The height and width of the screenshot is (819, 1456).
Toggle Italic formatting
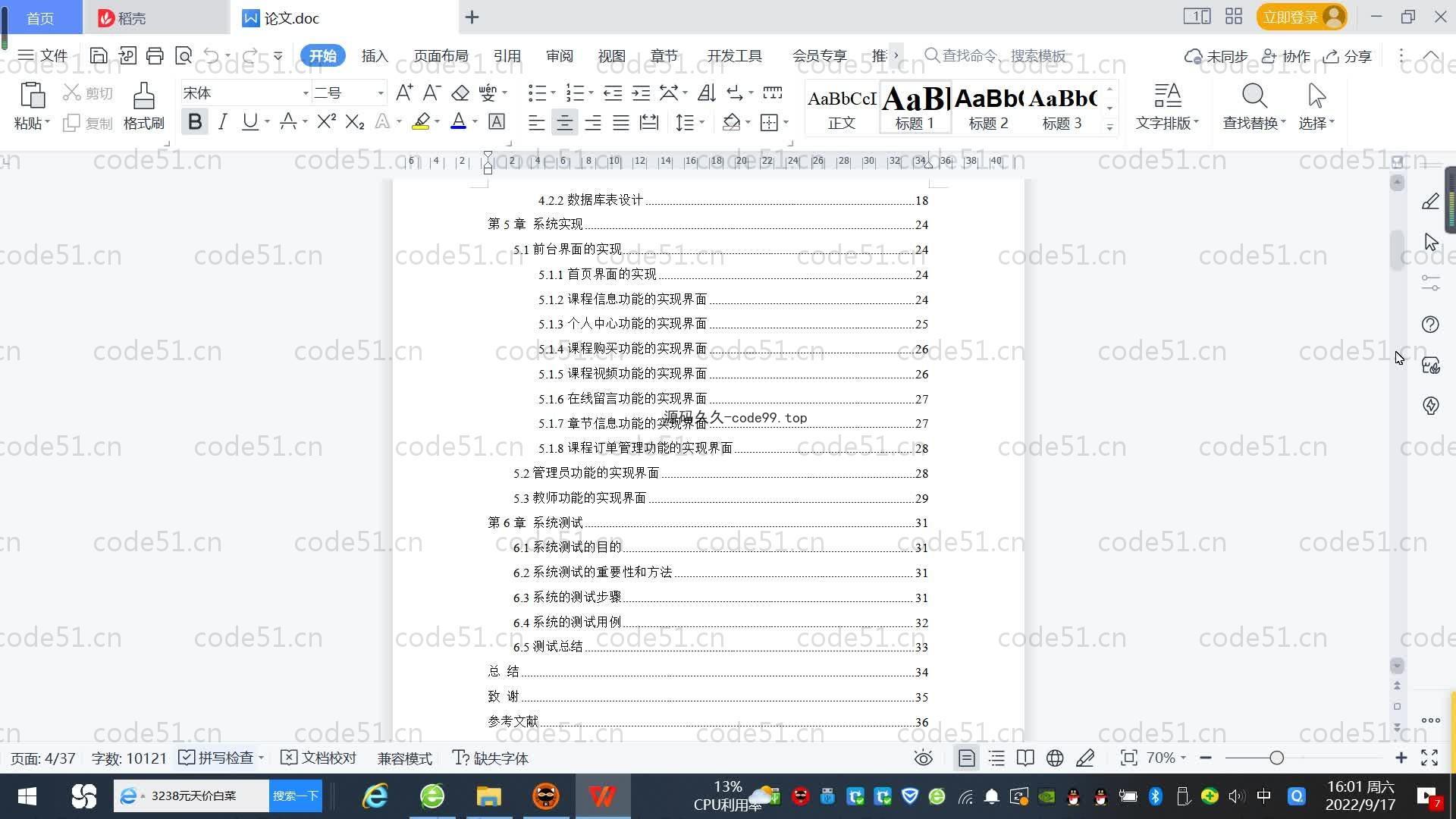click(x=222, y=121)
